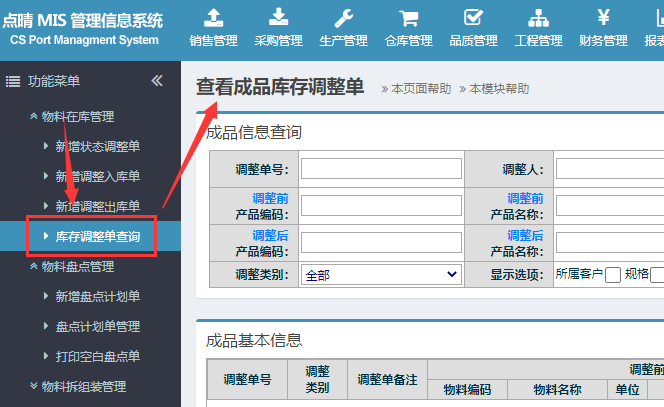Collapse the 物料在库管理 menu group
The width and height of the screenshot is (664, 407).
[76, 117]
